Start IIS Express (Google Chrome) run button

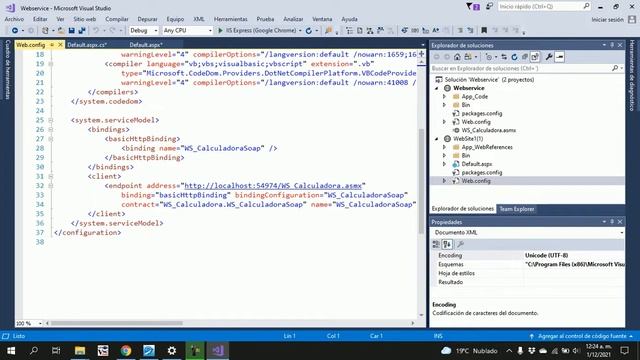[257, 31]
